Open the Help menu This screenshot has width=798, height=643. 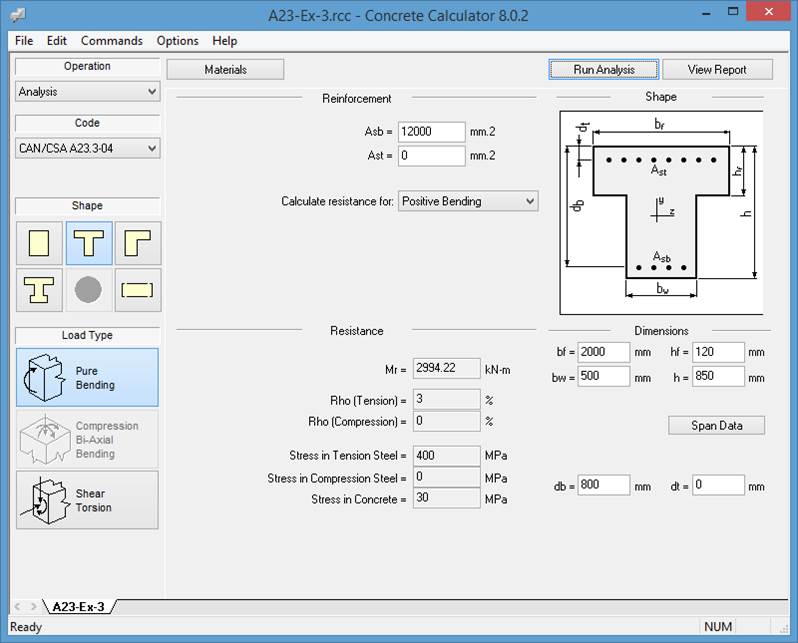[x=224, y=41]
